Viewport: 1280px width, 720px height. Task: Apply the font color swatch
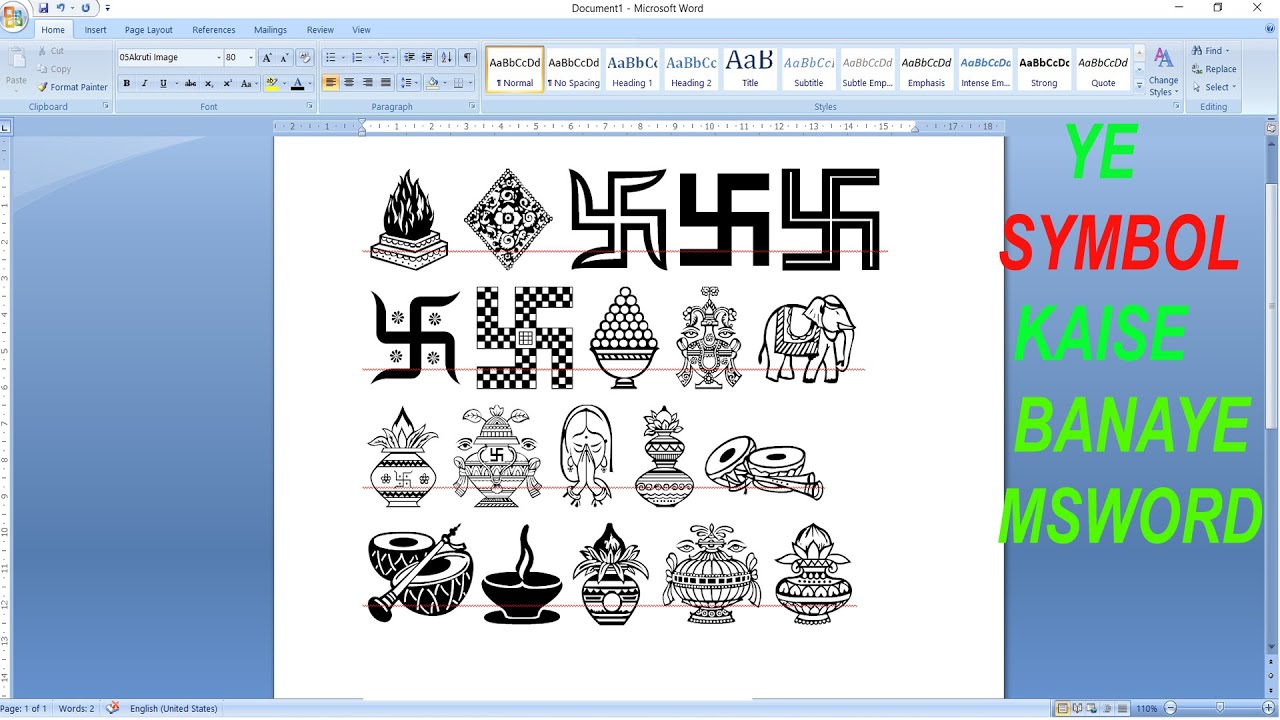tap(297, 83)
